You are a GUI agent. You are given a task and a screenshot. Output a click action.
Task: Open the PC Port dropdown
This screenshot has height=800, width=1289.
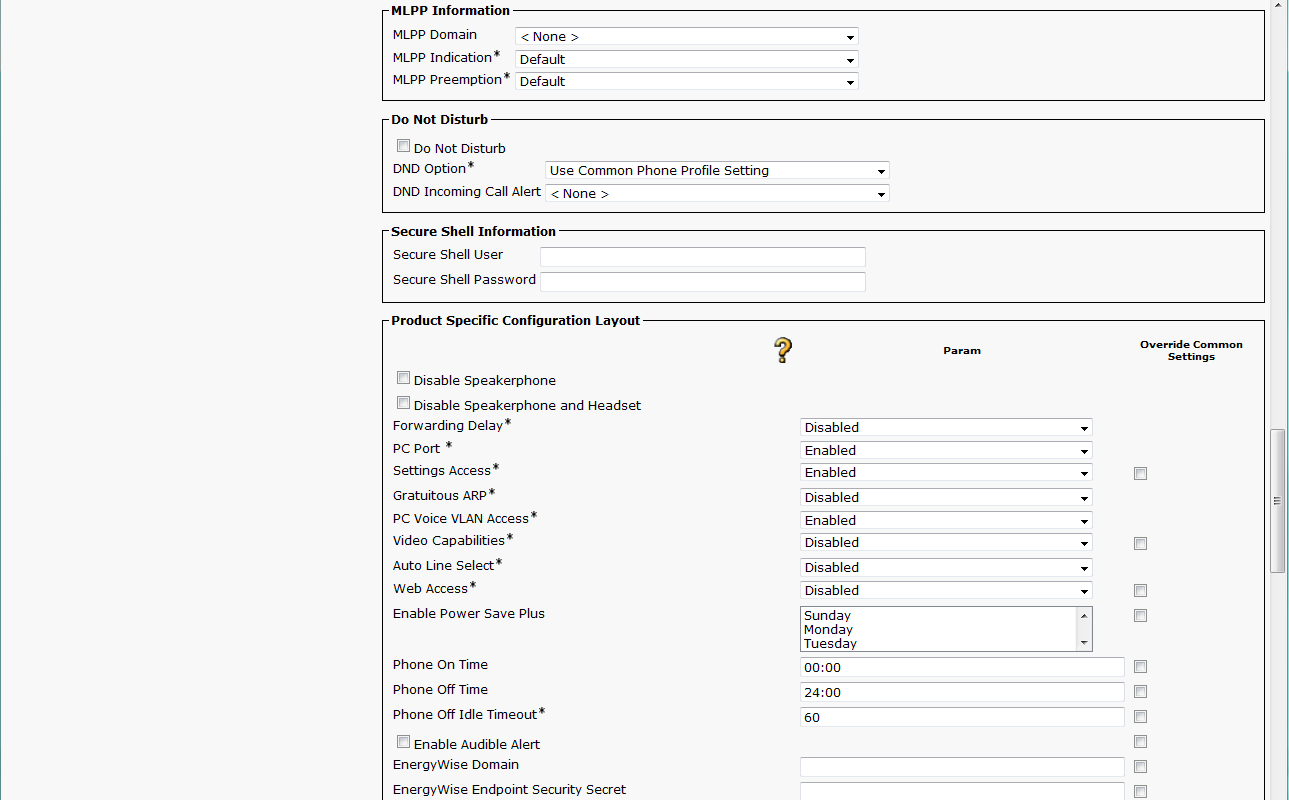click(945, 451)
